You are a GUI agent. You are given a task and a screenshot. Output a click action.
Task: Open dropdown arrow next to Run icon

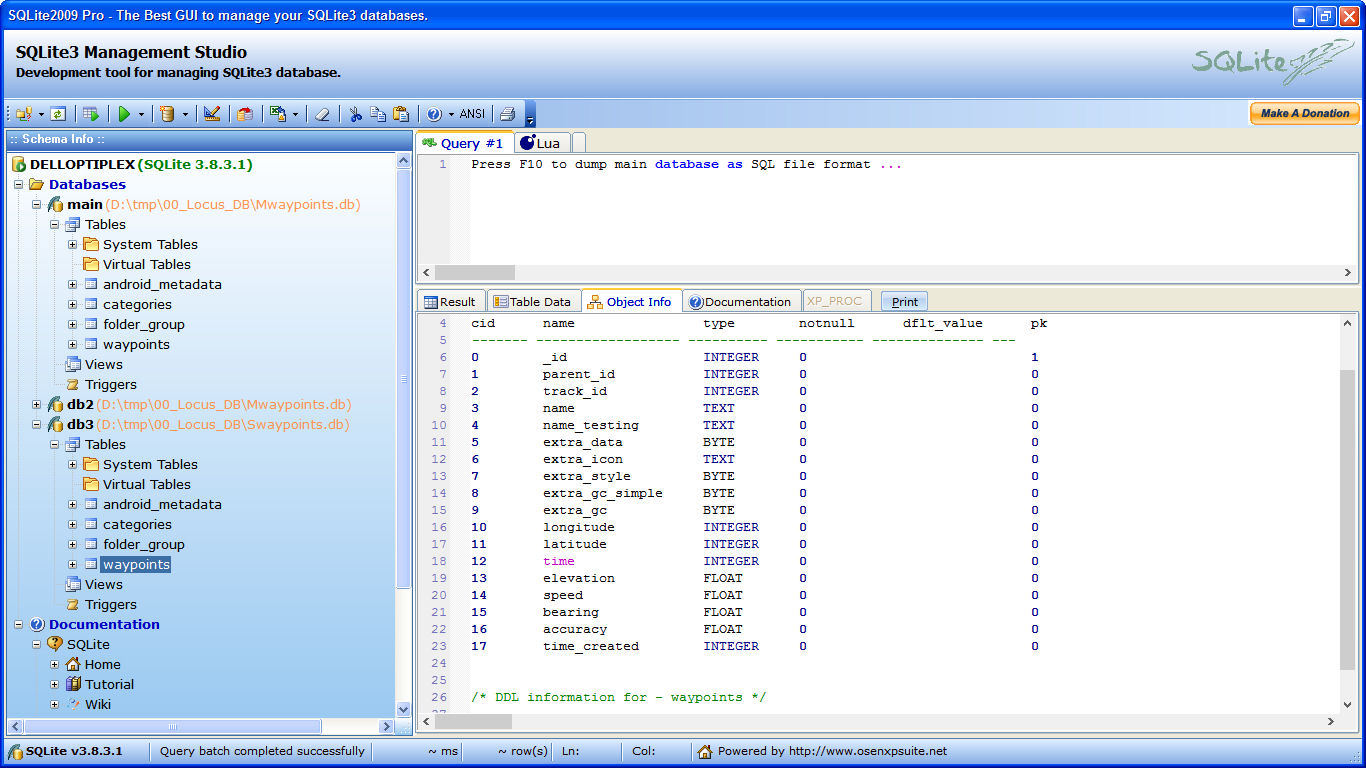pyautogui.click(x=141, y=115)
